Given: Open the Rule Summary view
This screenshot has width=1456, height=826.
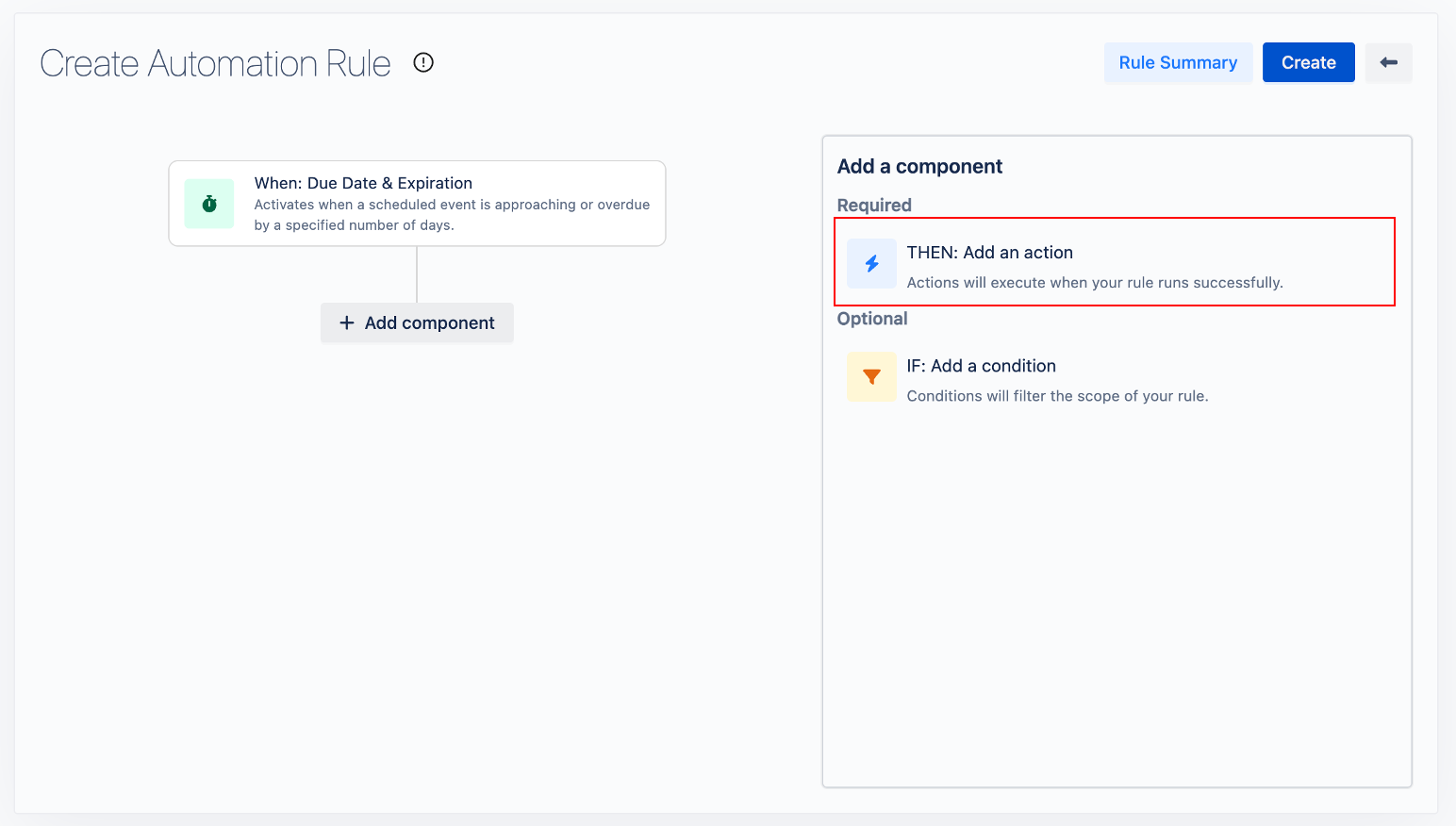Looking at the screenshot, I should 1178,62.
